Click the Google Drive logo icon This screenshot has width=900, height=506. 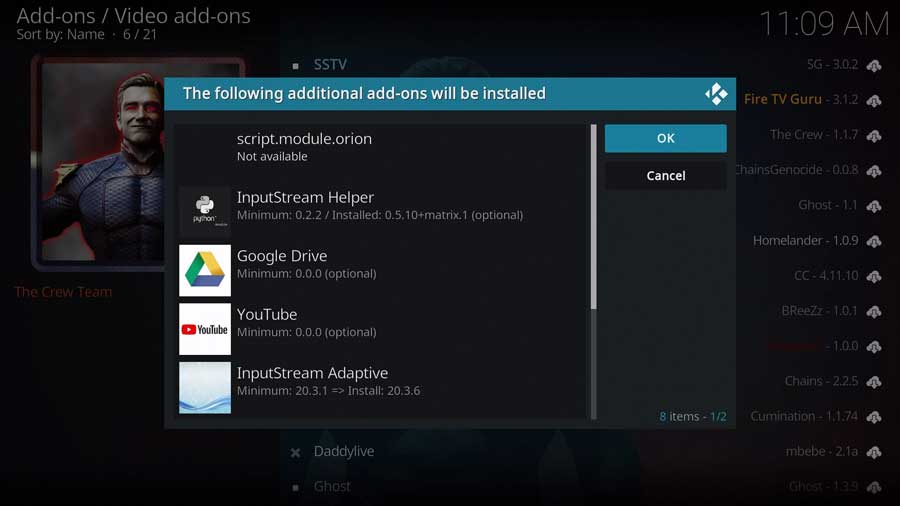pyautogui.click(x=205, y=270)
